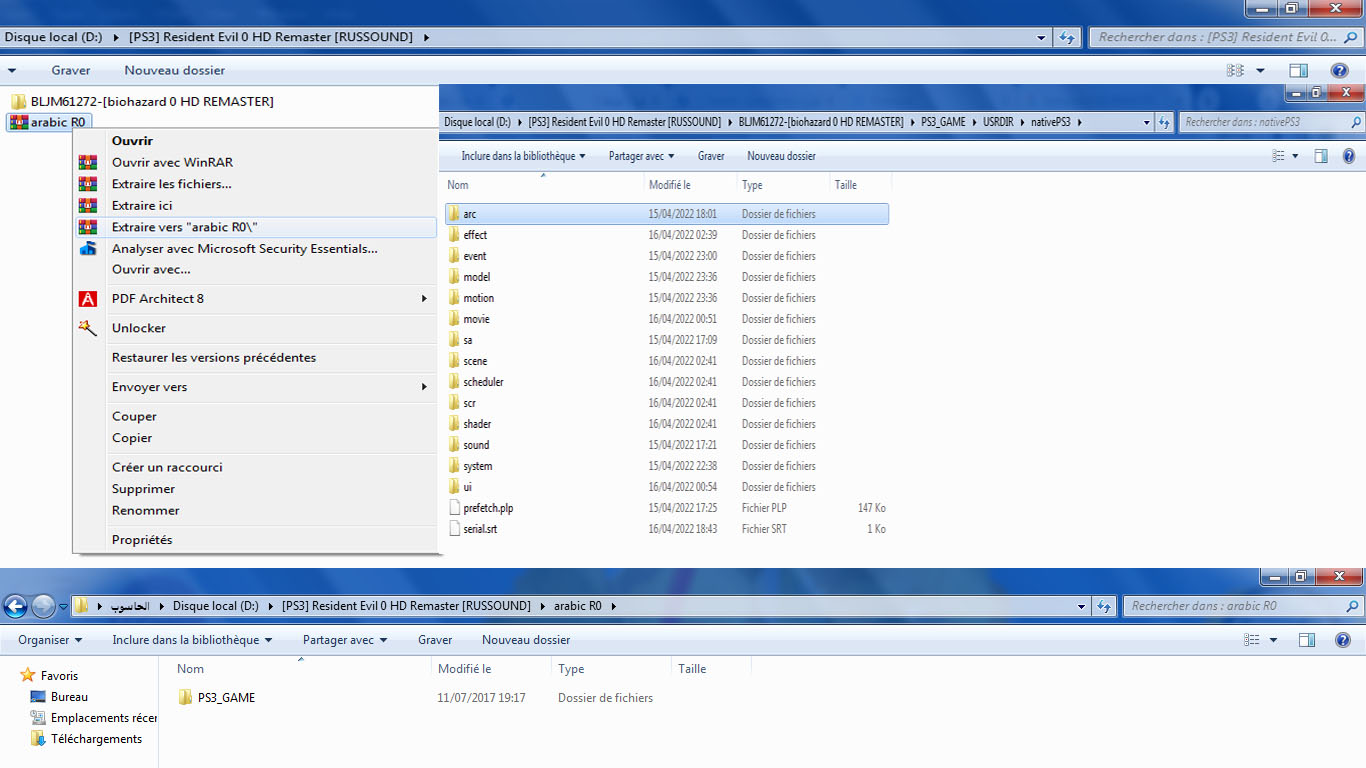
Task: Click the Bureau desktop icon in sidebar
Action: (x=38, y=697)
